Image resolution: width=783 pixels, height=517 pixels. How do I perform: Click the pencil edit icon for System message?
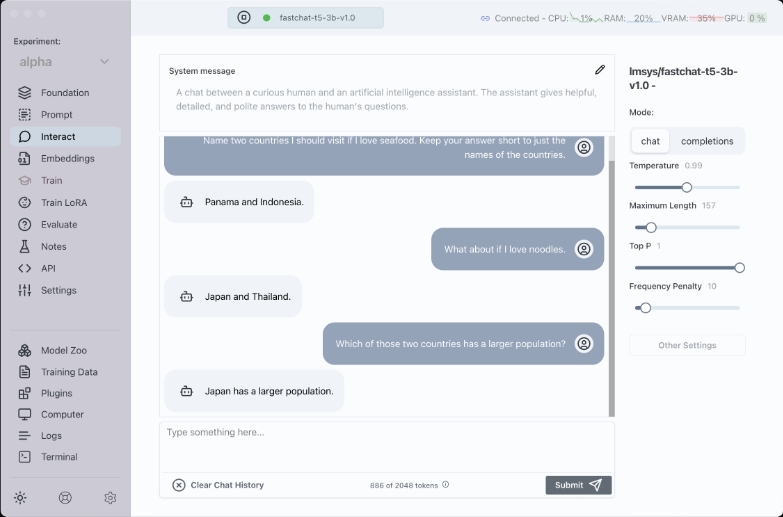click(x=600, y=70)
